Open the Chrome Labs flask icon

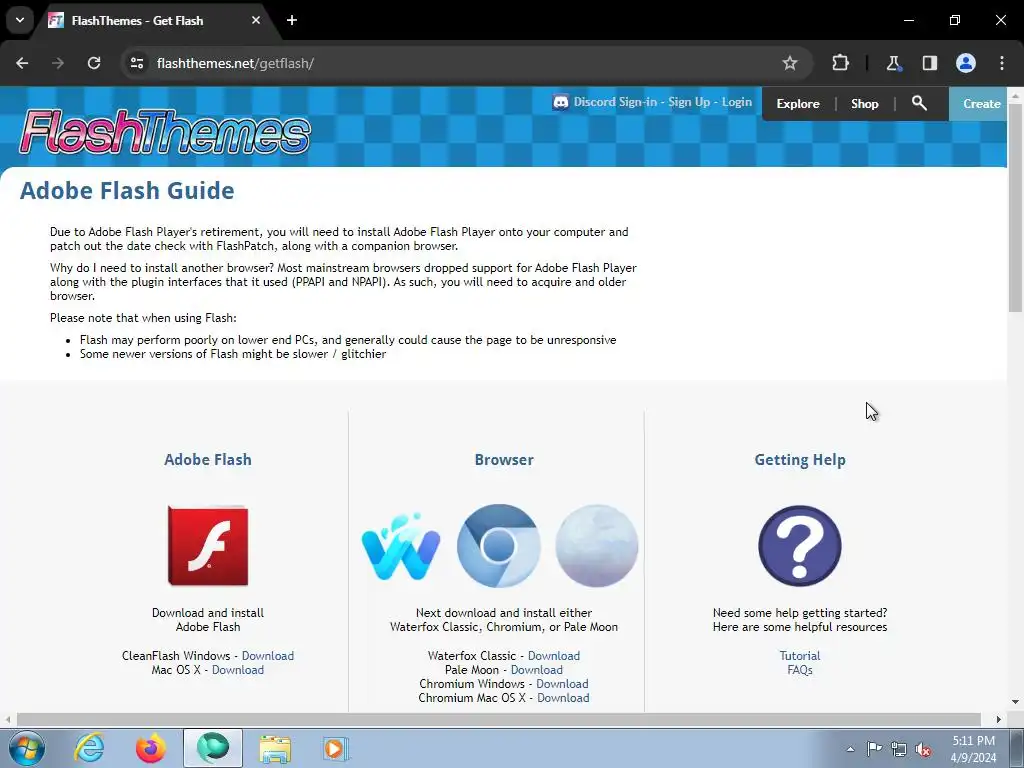pos(893,63)
